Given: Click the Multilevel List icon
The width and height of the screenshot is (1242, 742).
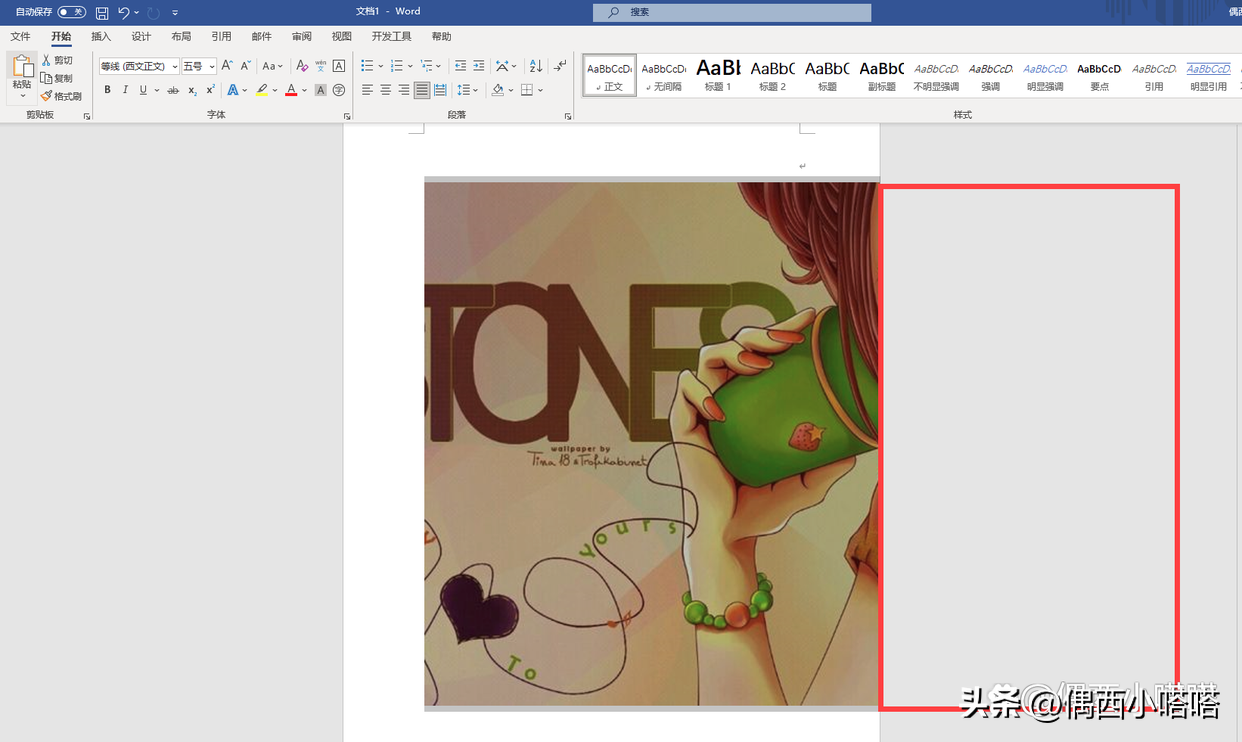Looking at the screenshot, I should click(426, 66).
